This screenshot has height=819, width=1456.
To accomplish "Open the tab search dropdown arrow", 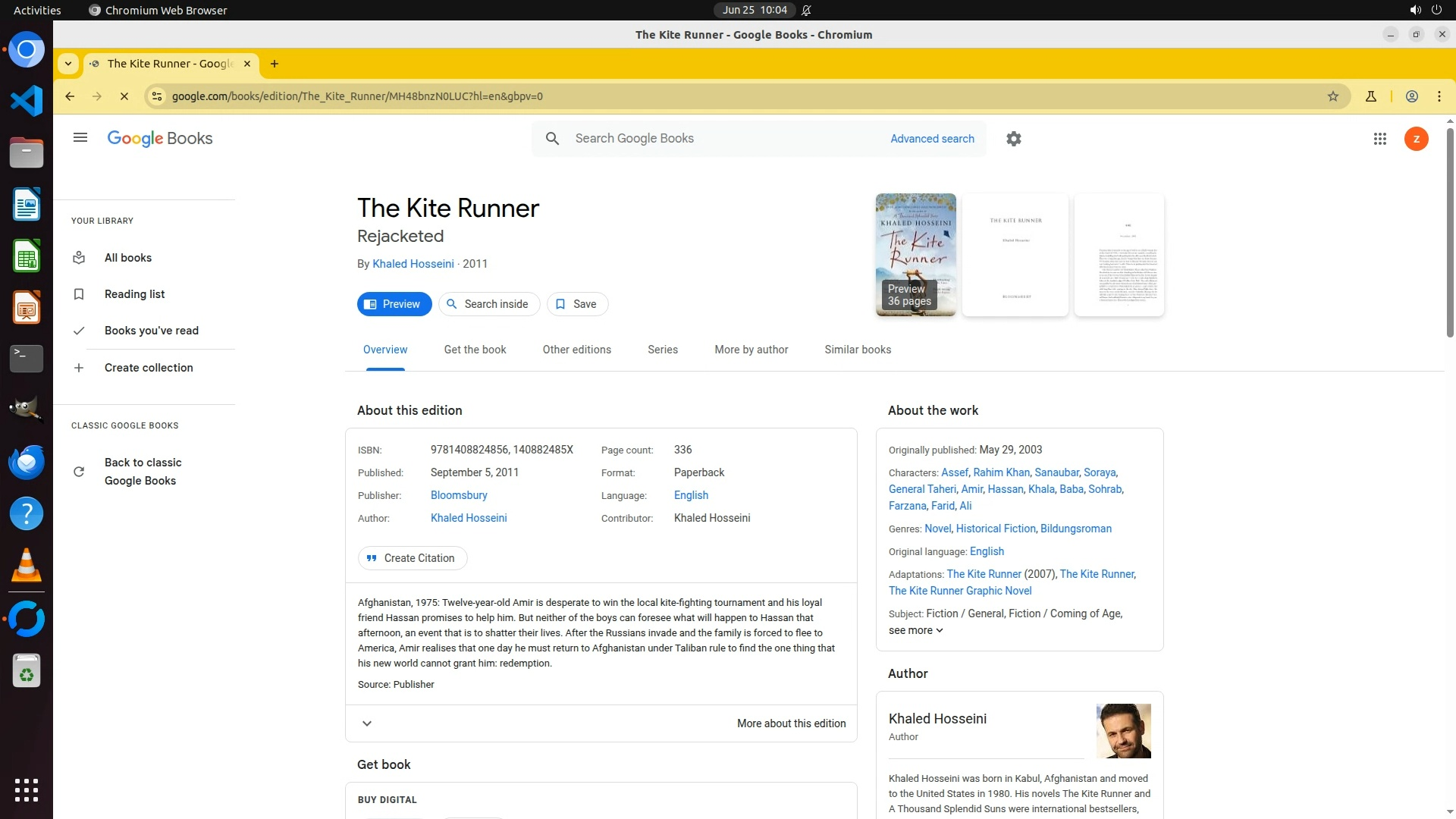I will click(x=68, y=64).
